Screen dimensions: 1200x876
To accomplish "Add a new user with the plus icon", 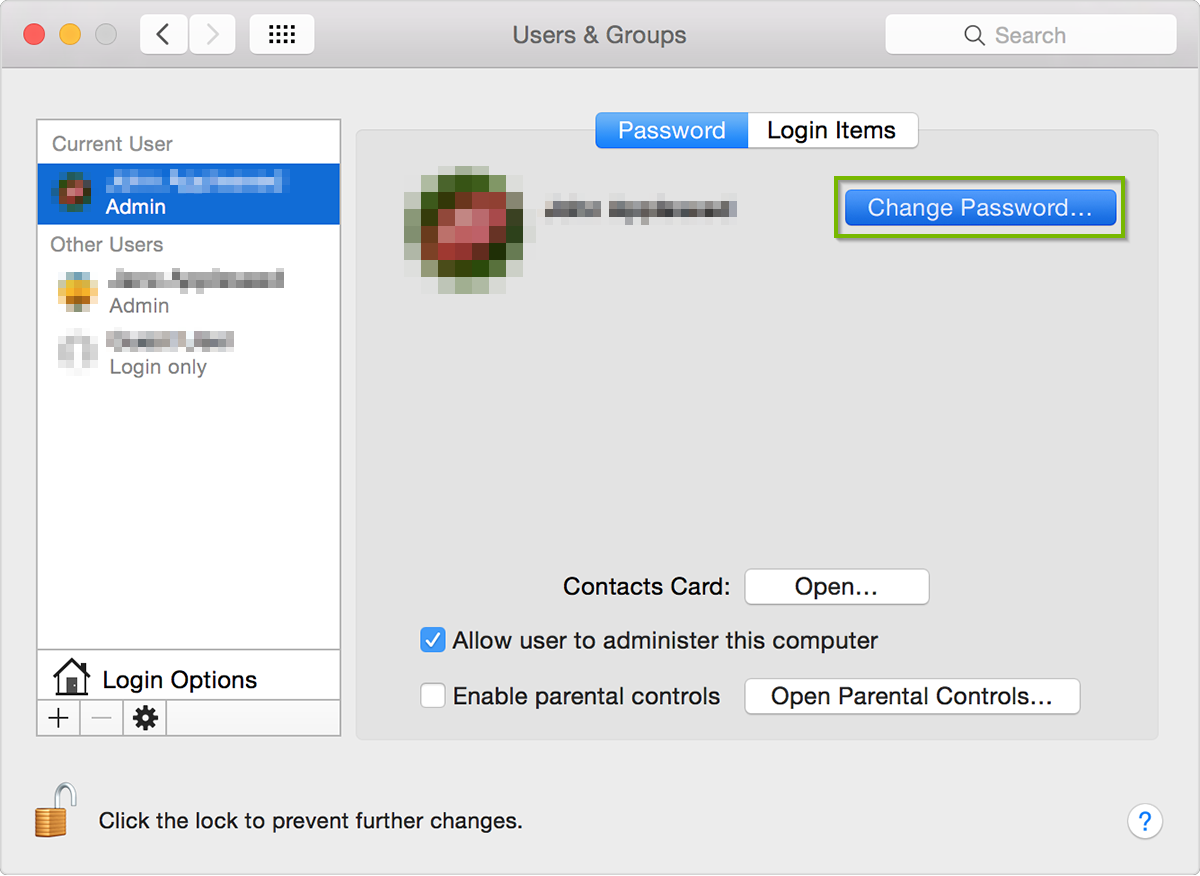I will pyautogui.click(x=58, y=717).
